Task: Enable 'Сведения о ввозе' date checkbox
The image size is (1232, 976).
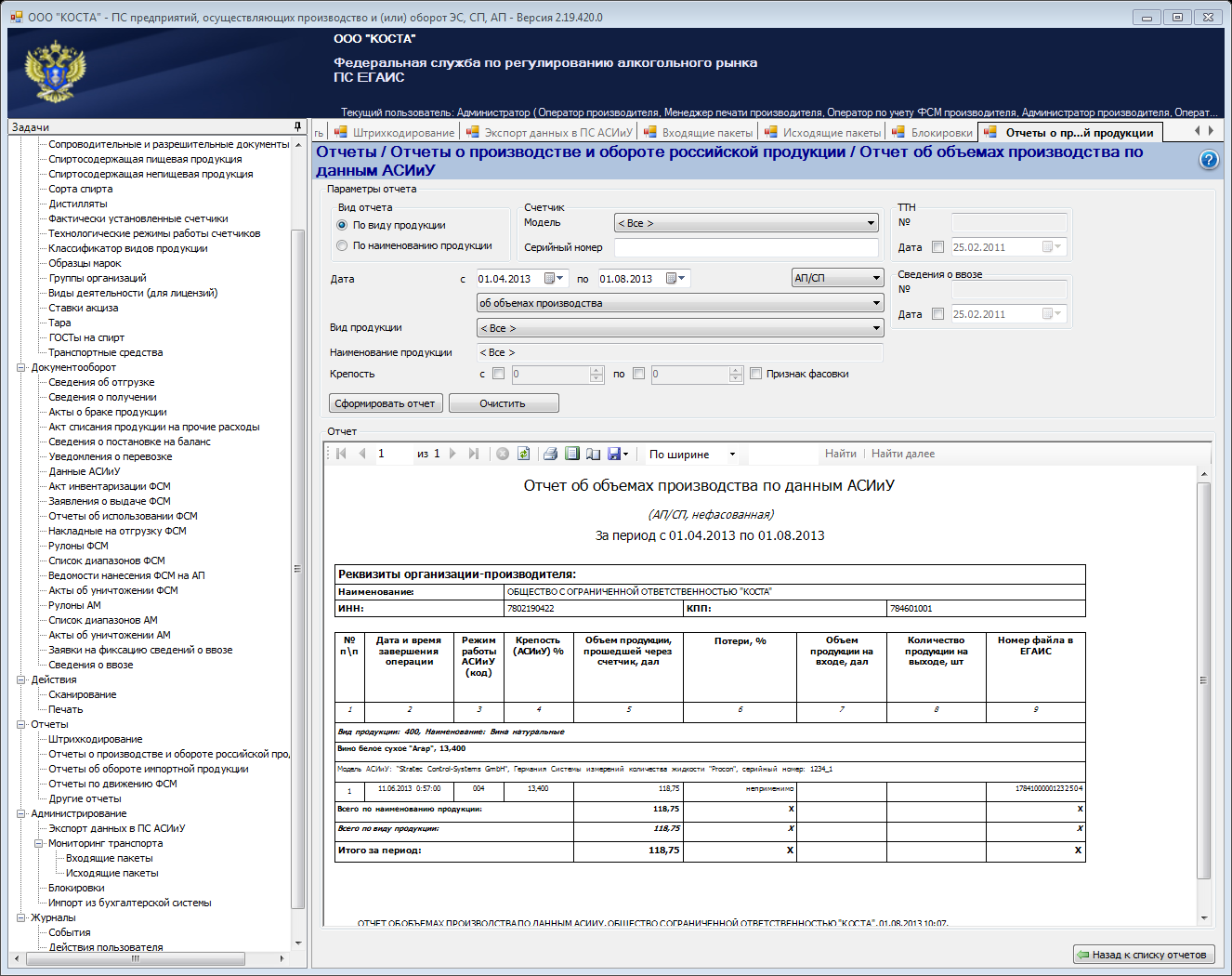Action: pos(937,314)
